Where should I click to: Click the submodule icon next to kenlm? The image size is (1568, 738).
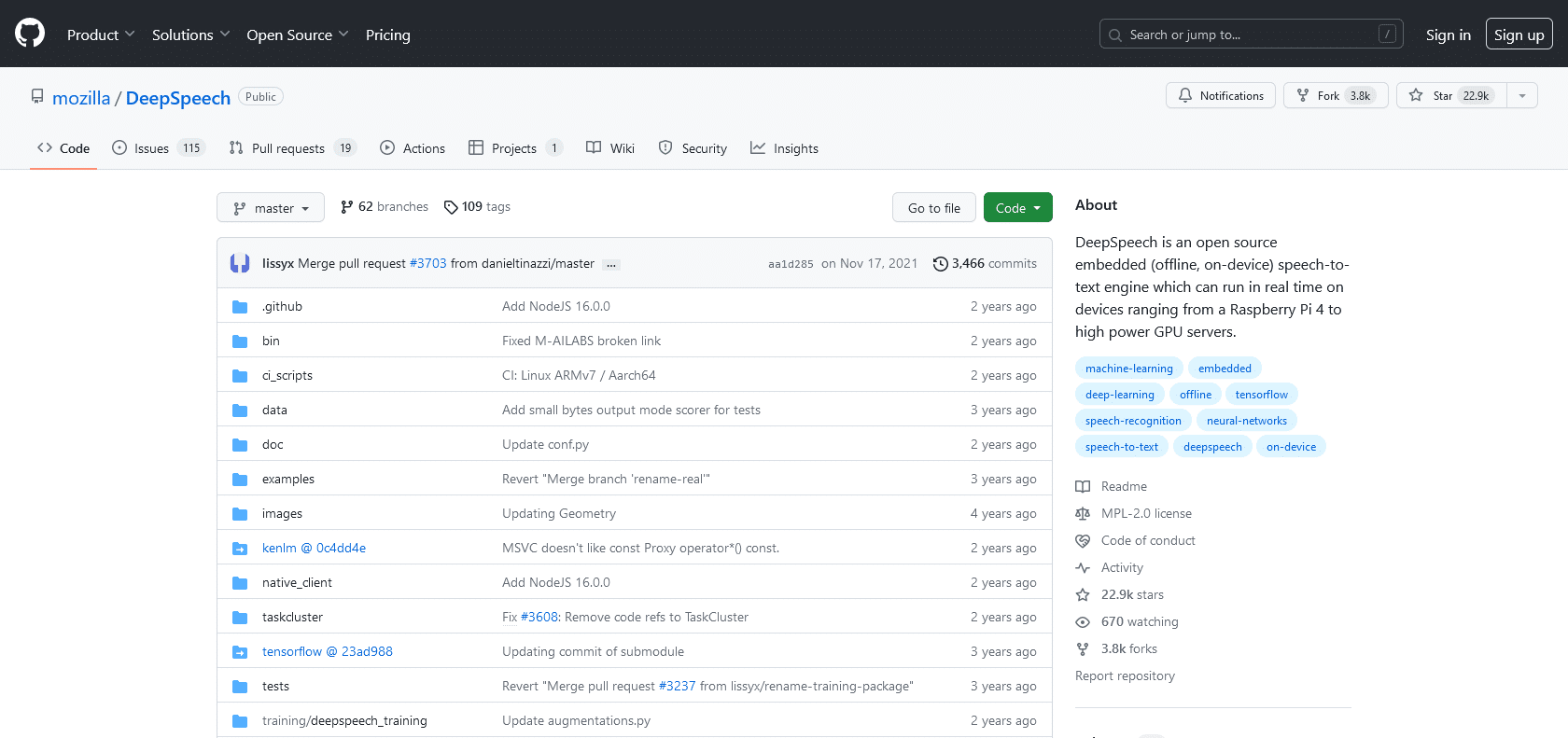coord(240,549)
